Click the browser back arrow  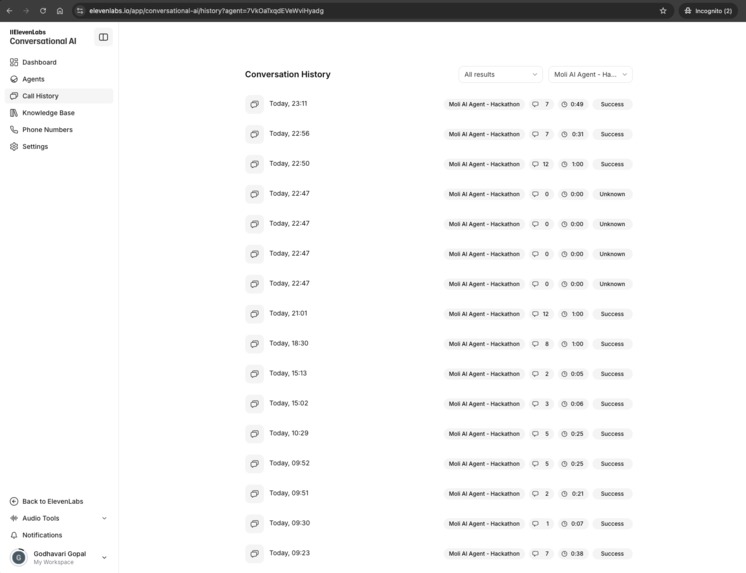point(10,10)
